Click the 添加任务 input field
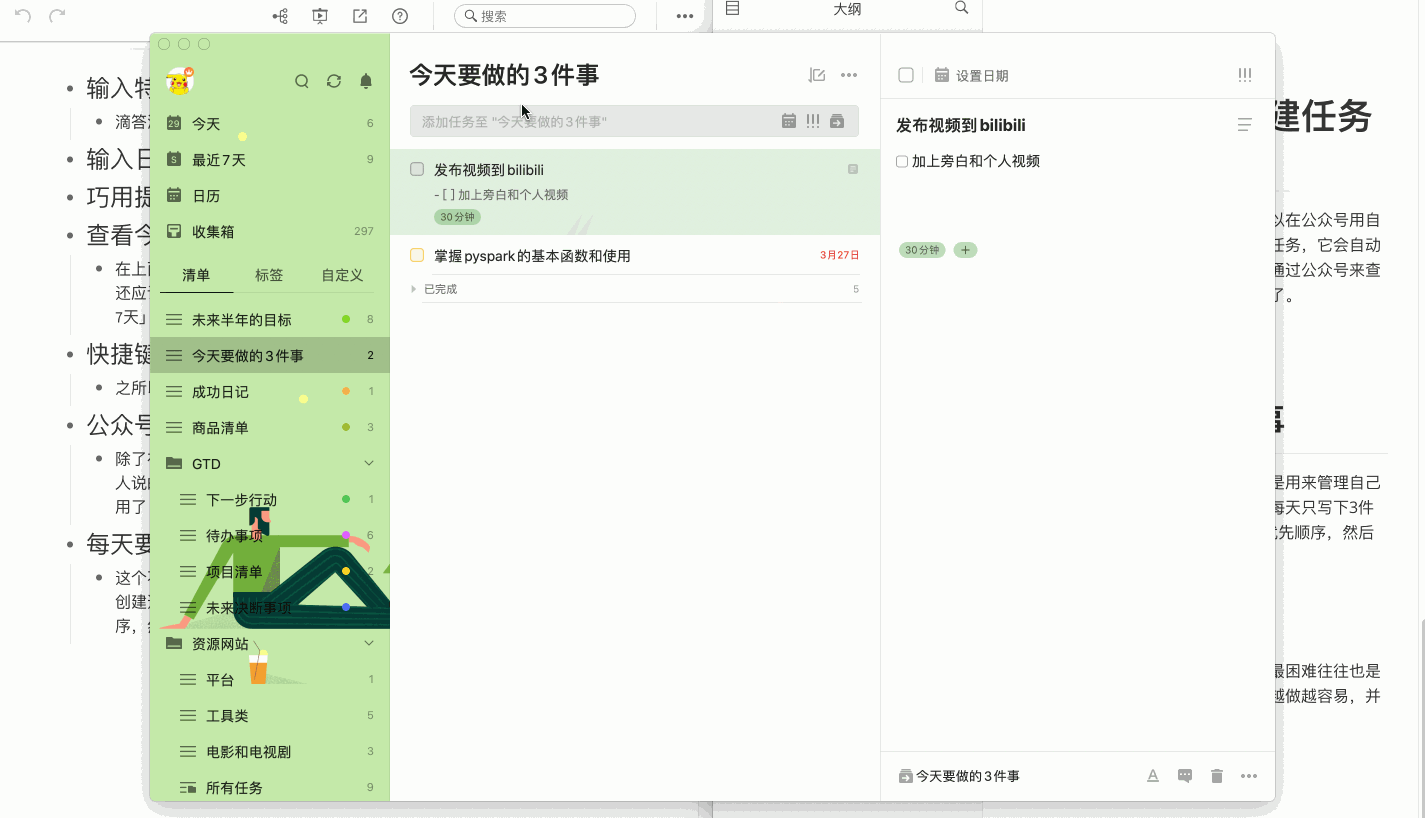 [x=596, y=121]
